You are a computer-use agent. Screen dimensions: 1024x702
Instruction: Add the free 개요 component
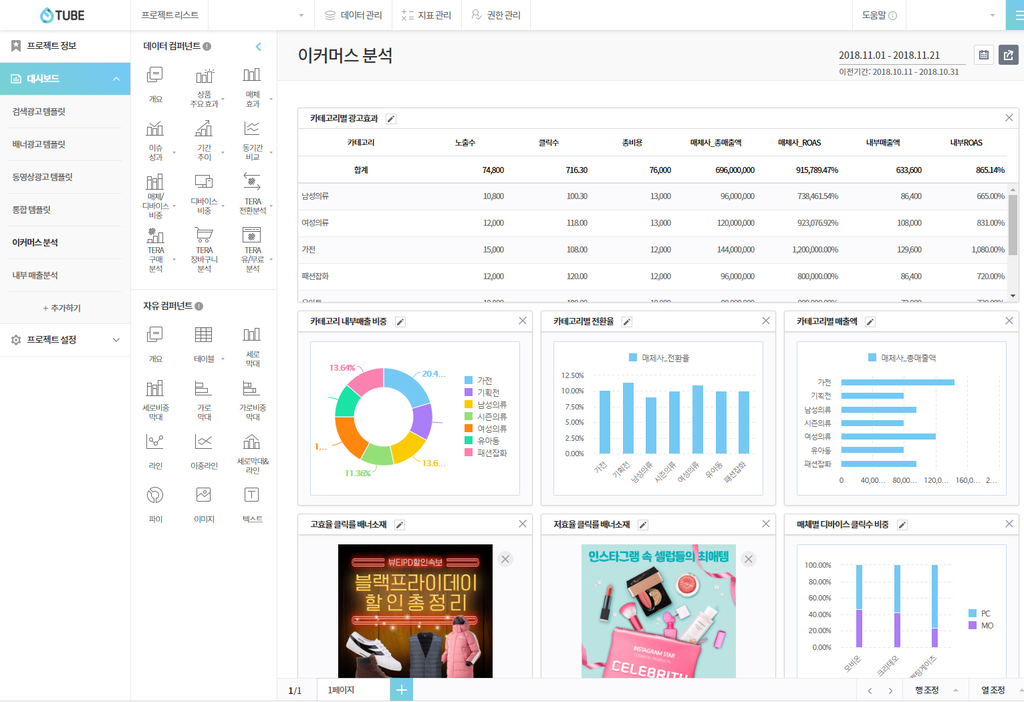(x=155, y=344)
